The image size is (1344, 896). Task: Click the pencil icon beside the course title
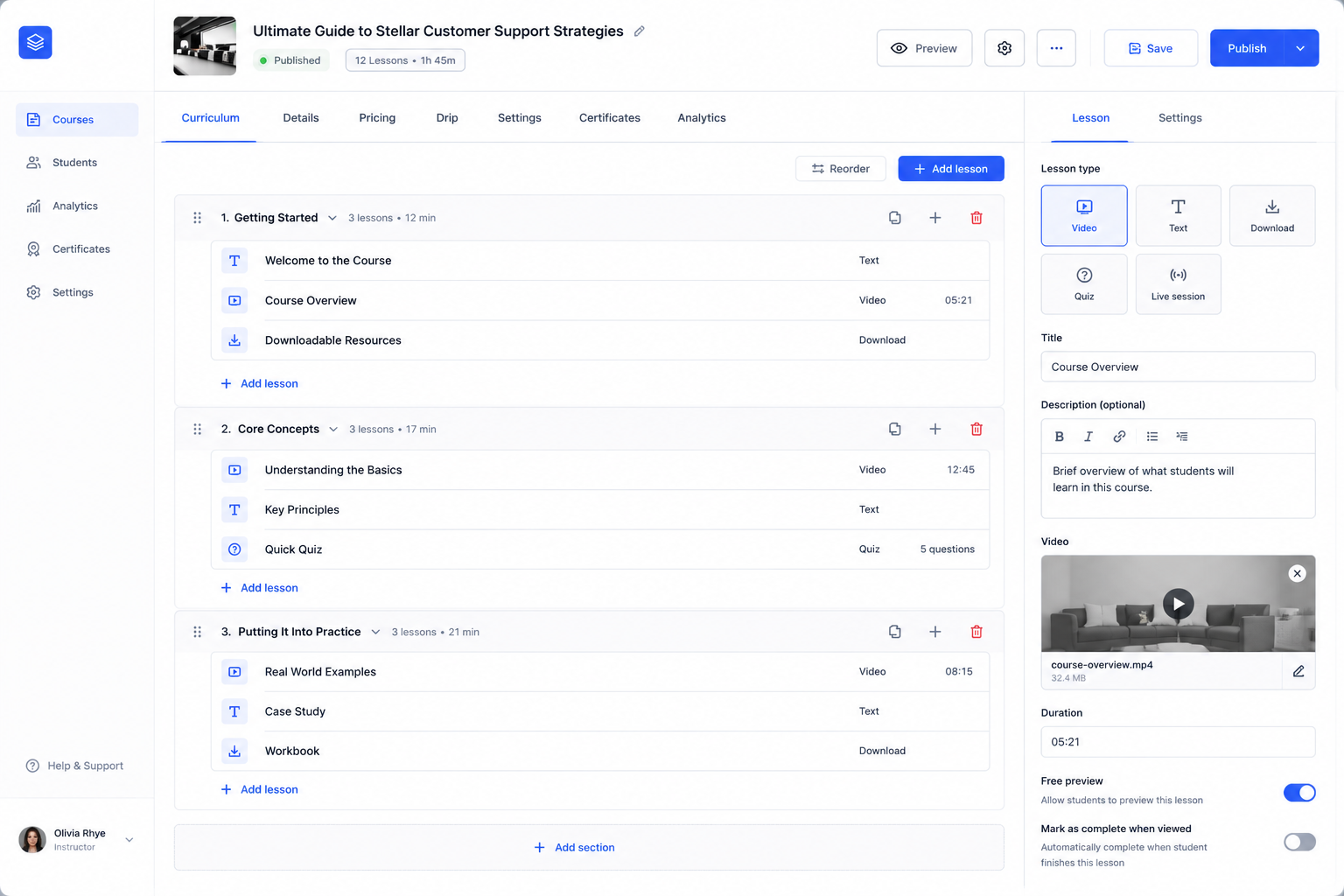click(640, 31)
